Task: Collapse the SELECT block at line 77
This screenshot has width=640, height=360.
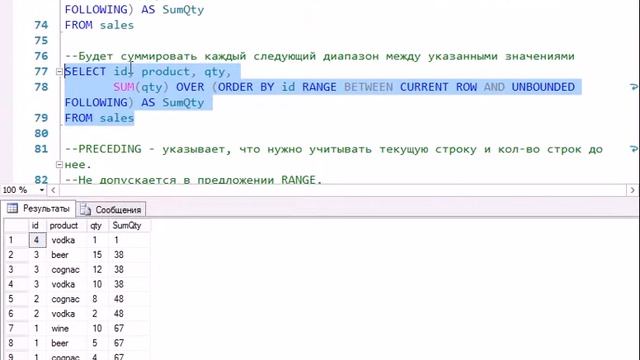Action: point(59,72)
